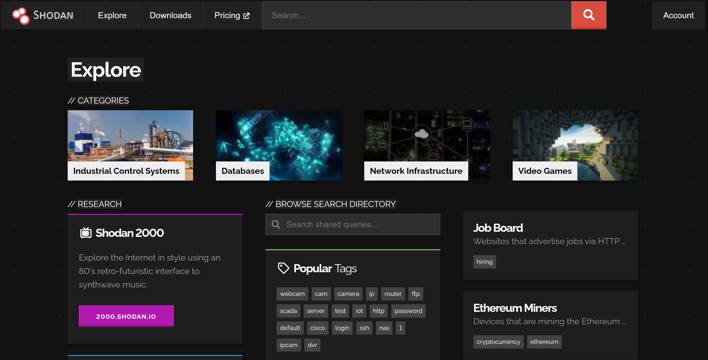The width and height of the screenshot is (708, 360).
Task: Select the webcam tag
Action: tap(292, 294)
